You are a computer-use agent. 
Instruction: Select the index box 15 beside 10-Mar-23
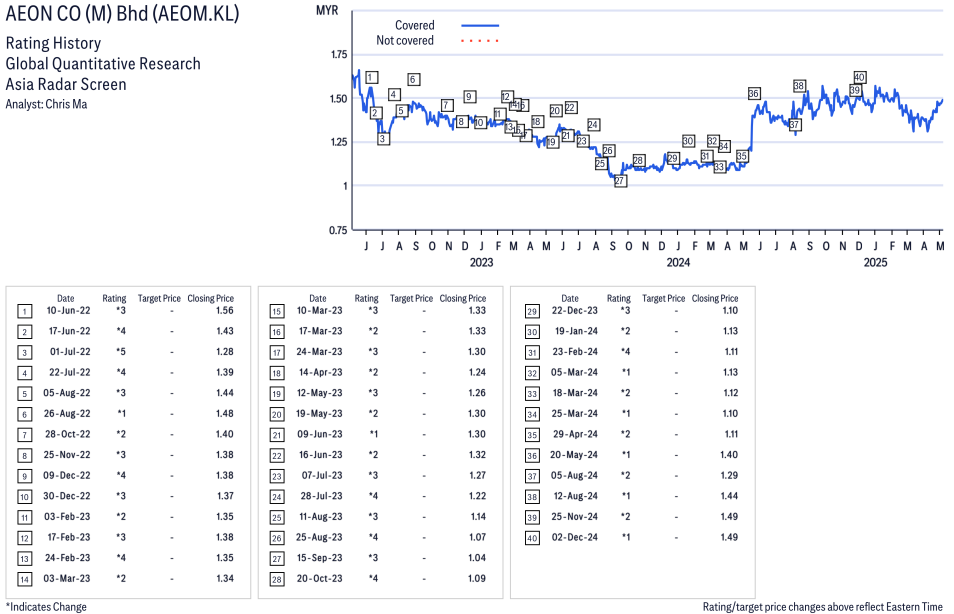click(x=277, y=312)
